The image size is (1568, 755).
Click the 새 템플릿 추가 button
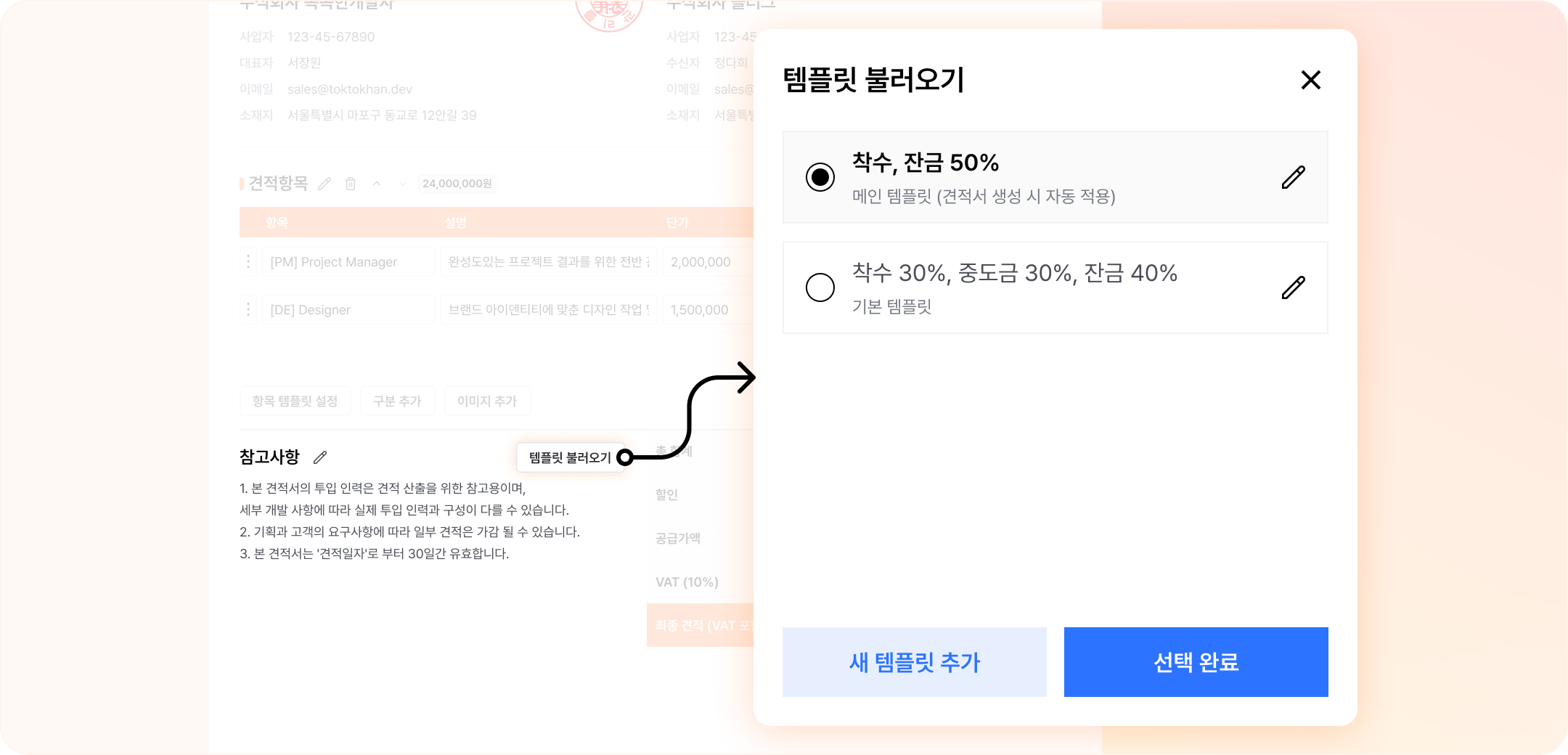pyautogui.click(x=914, y=662)
